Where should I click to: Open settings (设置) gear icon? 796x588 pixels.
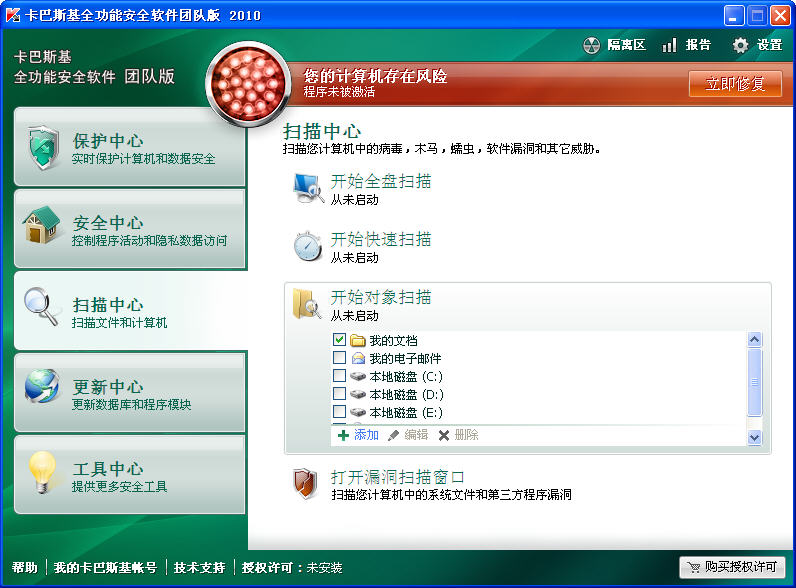tap(740, 46)
